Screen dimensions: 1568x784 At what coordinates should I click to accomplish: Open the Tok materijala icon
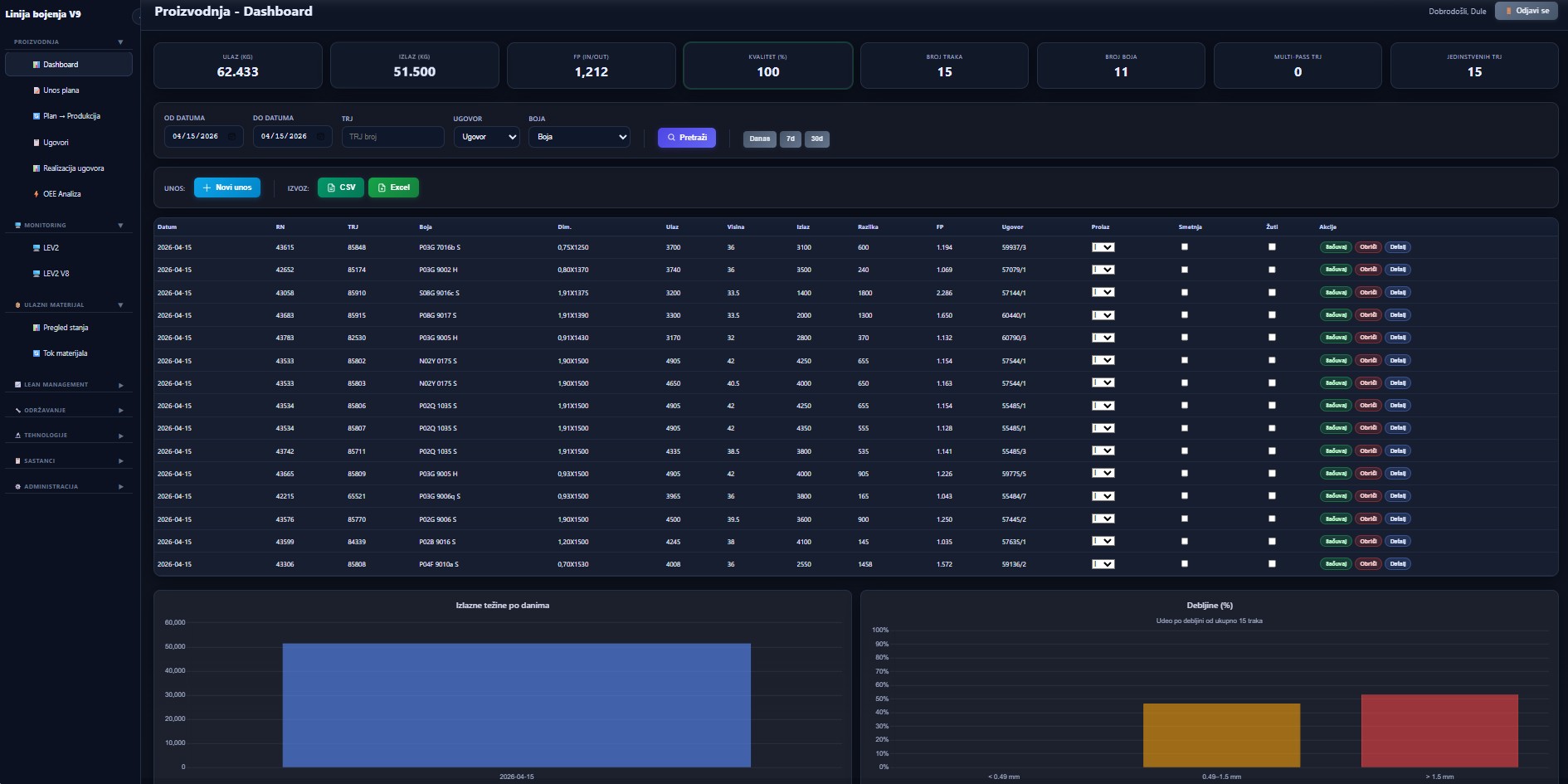[x=37, y=353]
